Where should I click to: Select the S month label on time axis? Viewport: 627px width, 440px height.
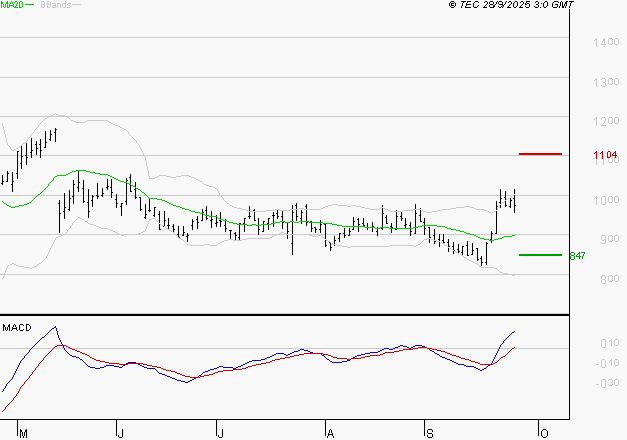(428, 433)
